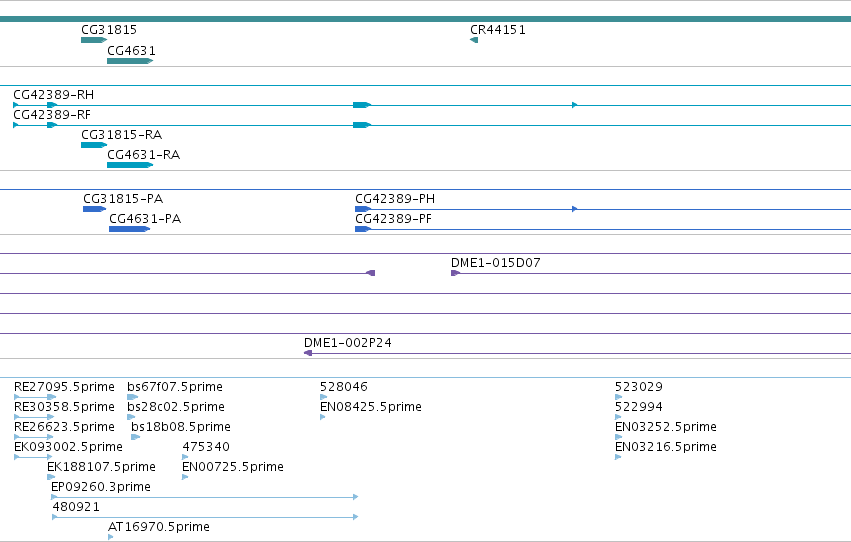Select the EN08425.5prime EST label
This screenshot has width=851, height=542.
(371, 407)
